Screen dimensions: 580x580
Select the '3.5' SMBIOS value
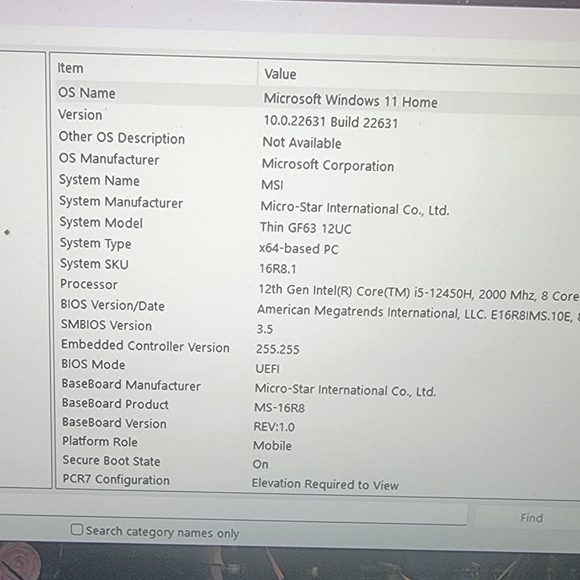point(265,329)
